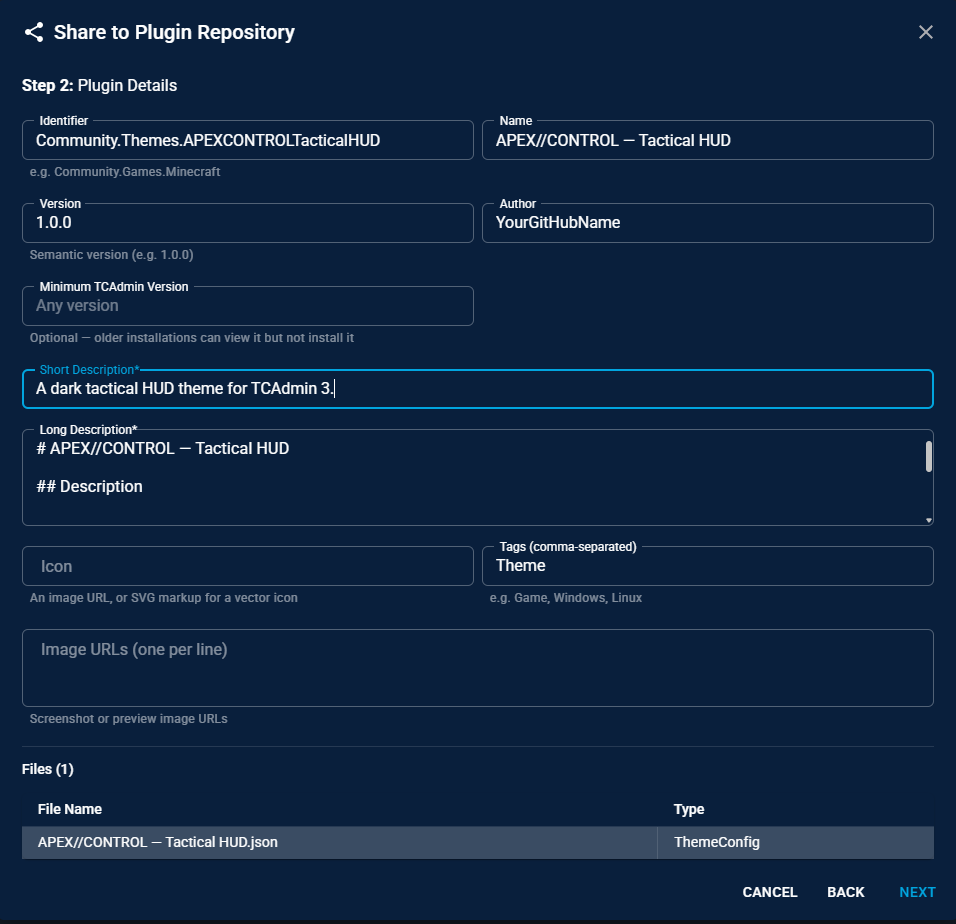Screen dimensions: 956x924
Task: Click the Step 2: Plugin Details heading
Action: click(99, 85)
